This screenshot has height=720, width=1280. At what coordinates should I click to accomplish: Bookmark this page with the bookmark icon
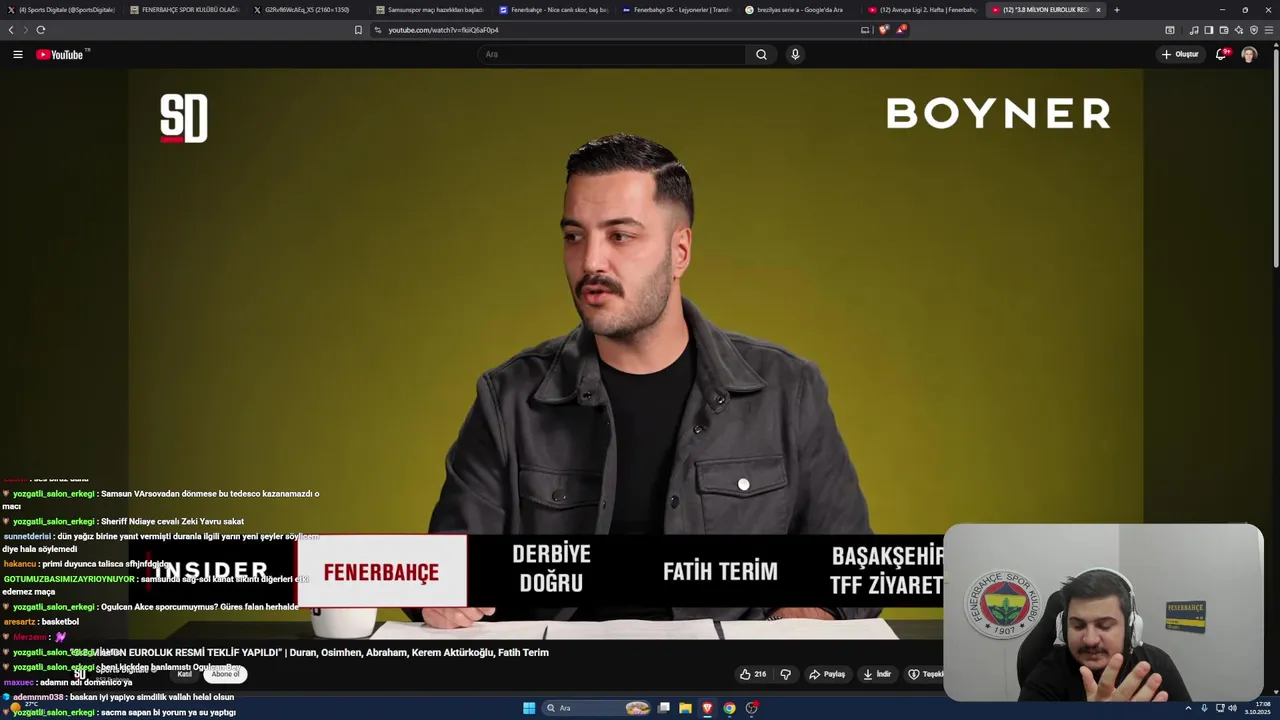coord(358,30)
